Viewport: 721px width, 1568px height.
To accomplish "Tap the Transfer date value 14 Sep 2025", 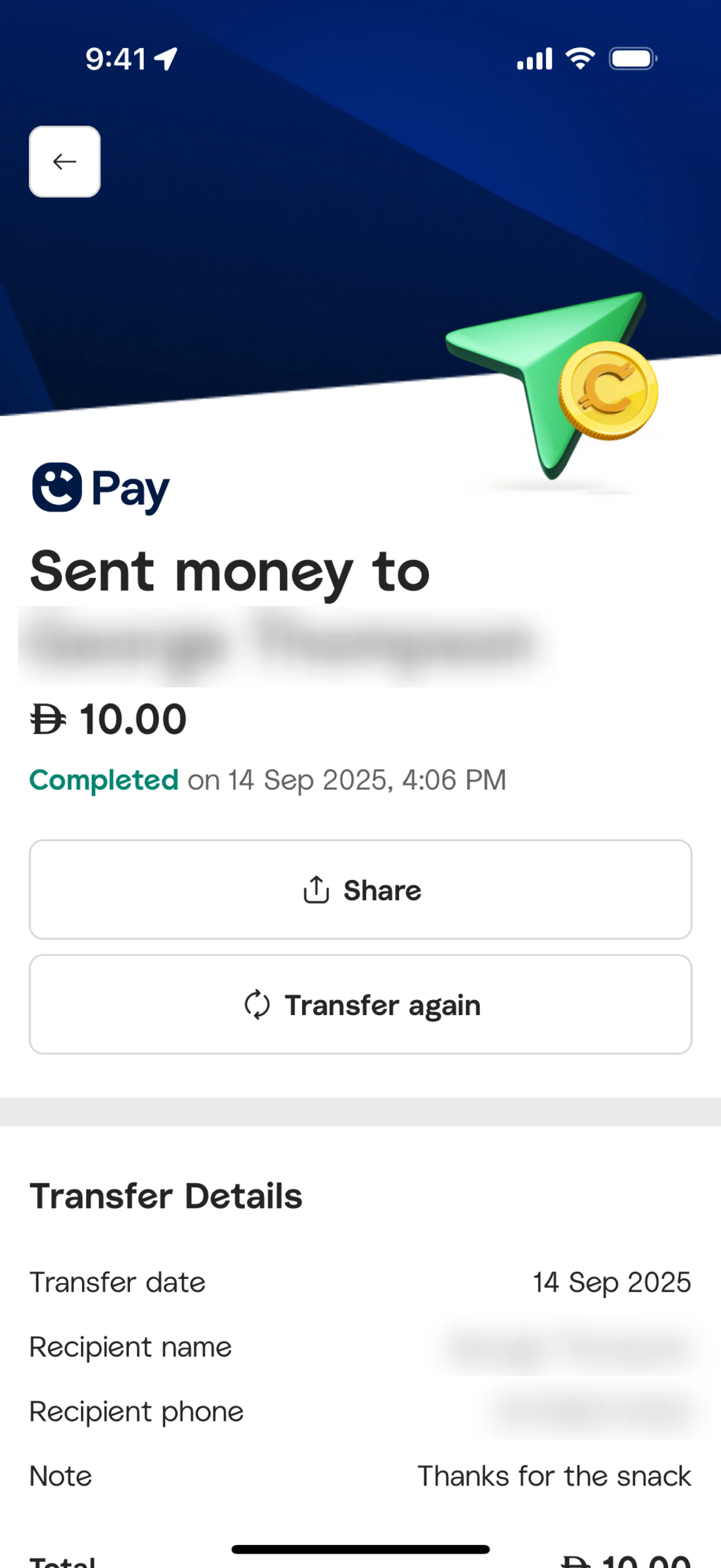I will pos(611,1282).
